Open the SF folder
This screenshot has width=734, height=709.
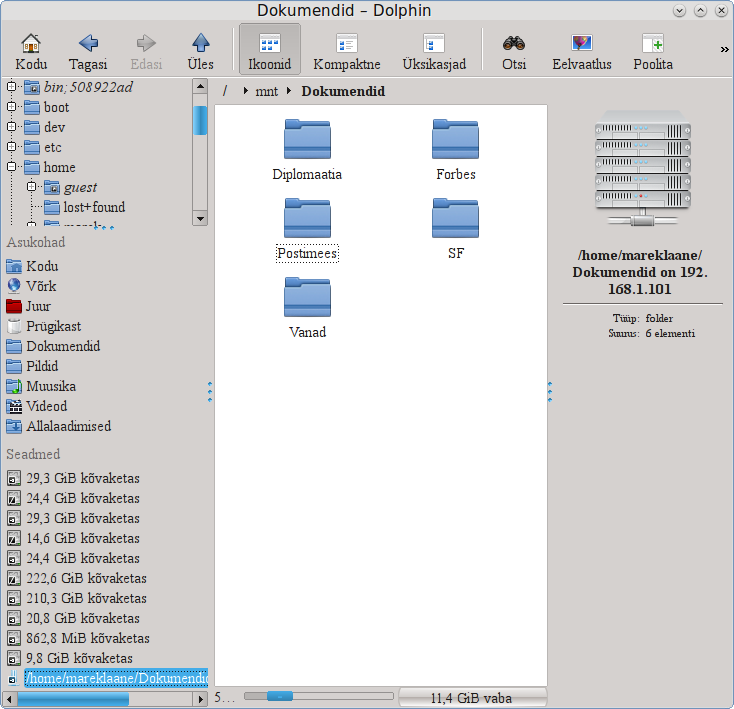[x=455, y=229]
